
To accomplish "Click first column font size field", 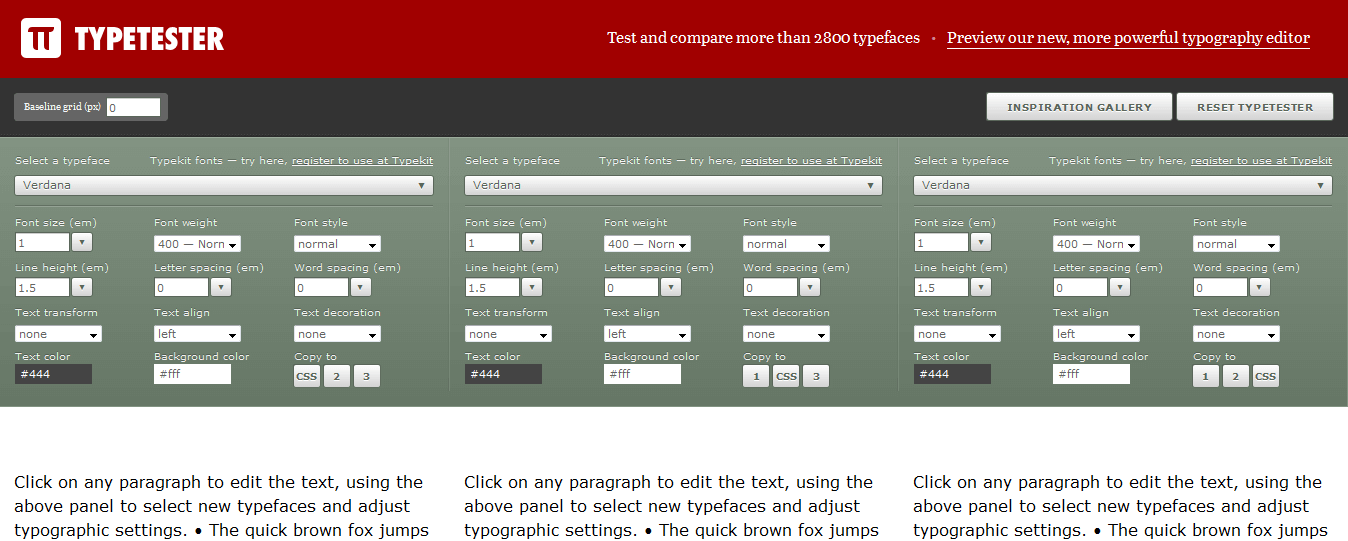I will (42, 242).
